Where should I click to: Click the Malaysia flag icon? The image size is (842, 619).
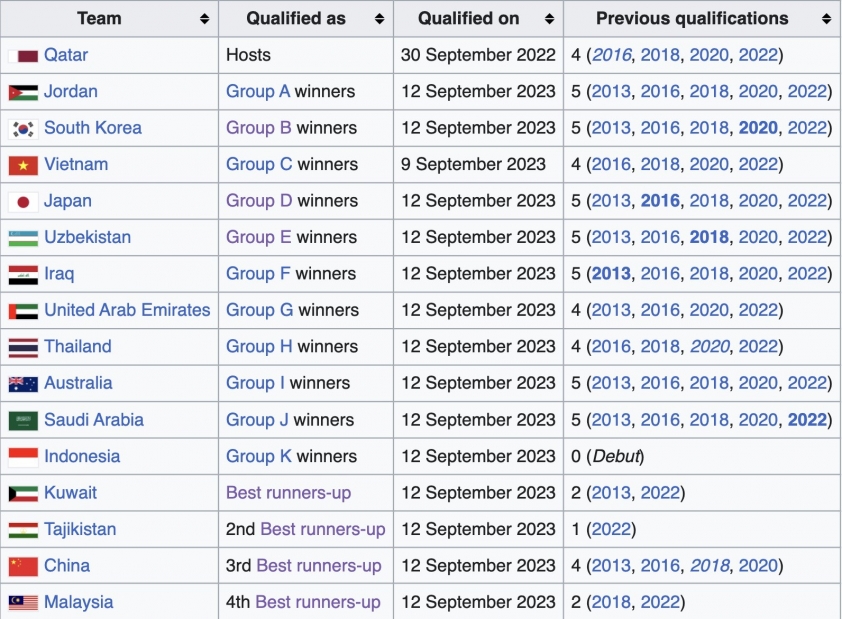[23, 603]
